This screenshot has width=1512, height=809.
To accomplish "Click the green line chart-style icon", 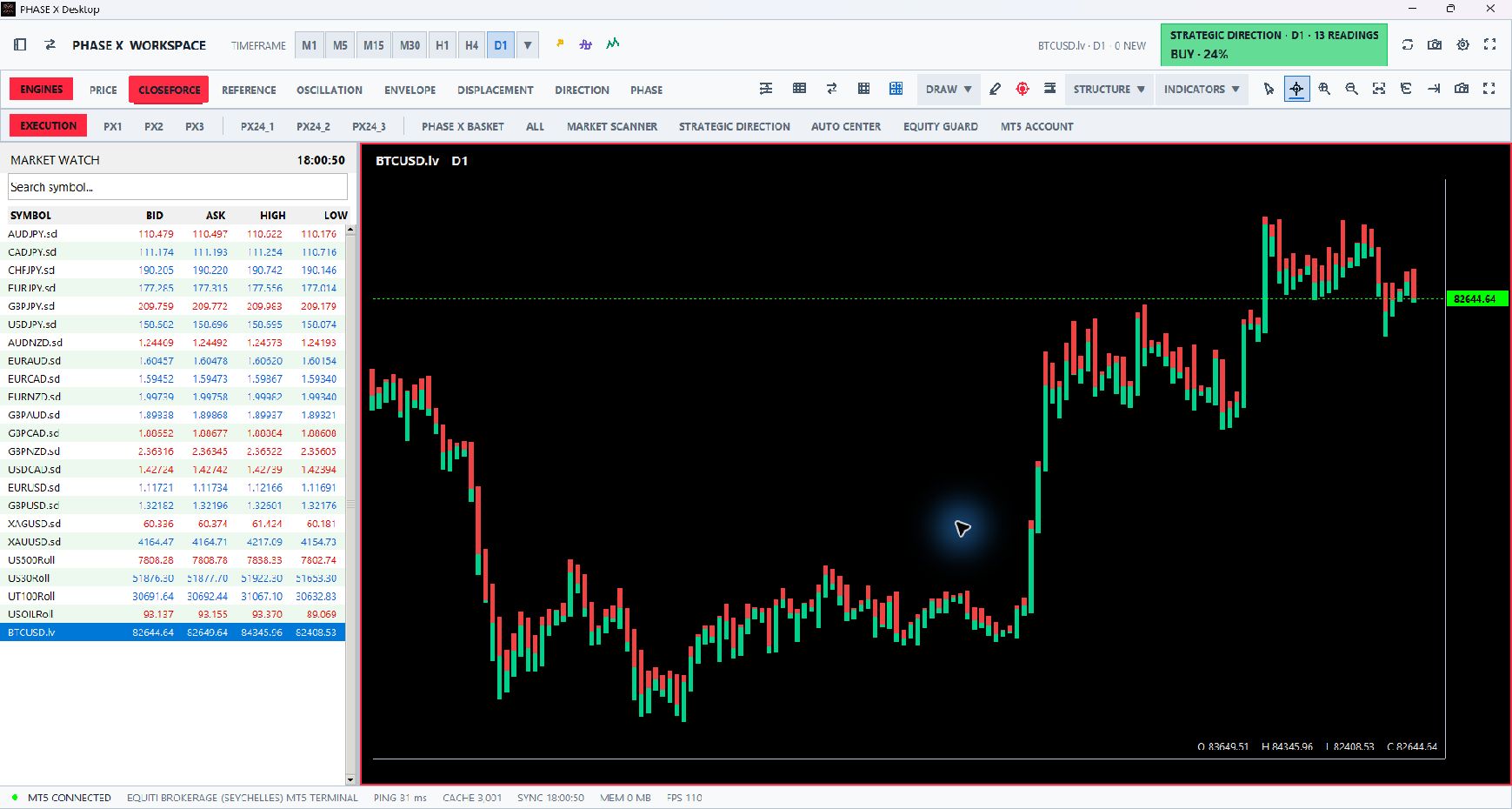I will tap(613, 43).
